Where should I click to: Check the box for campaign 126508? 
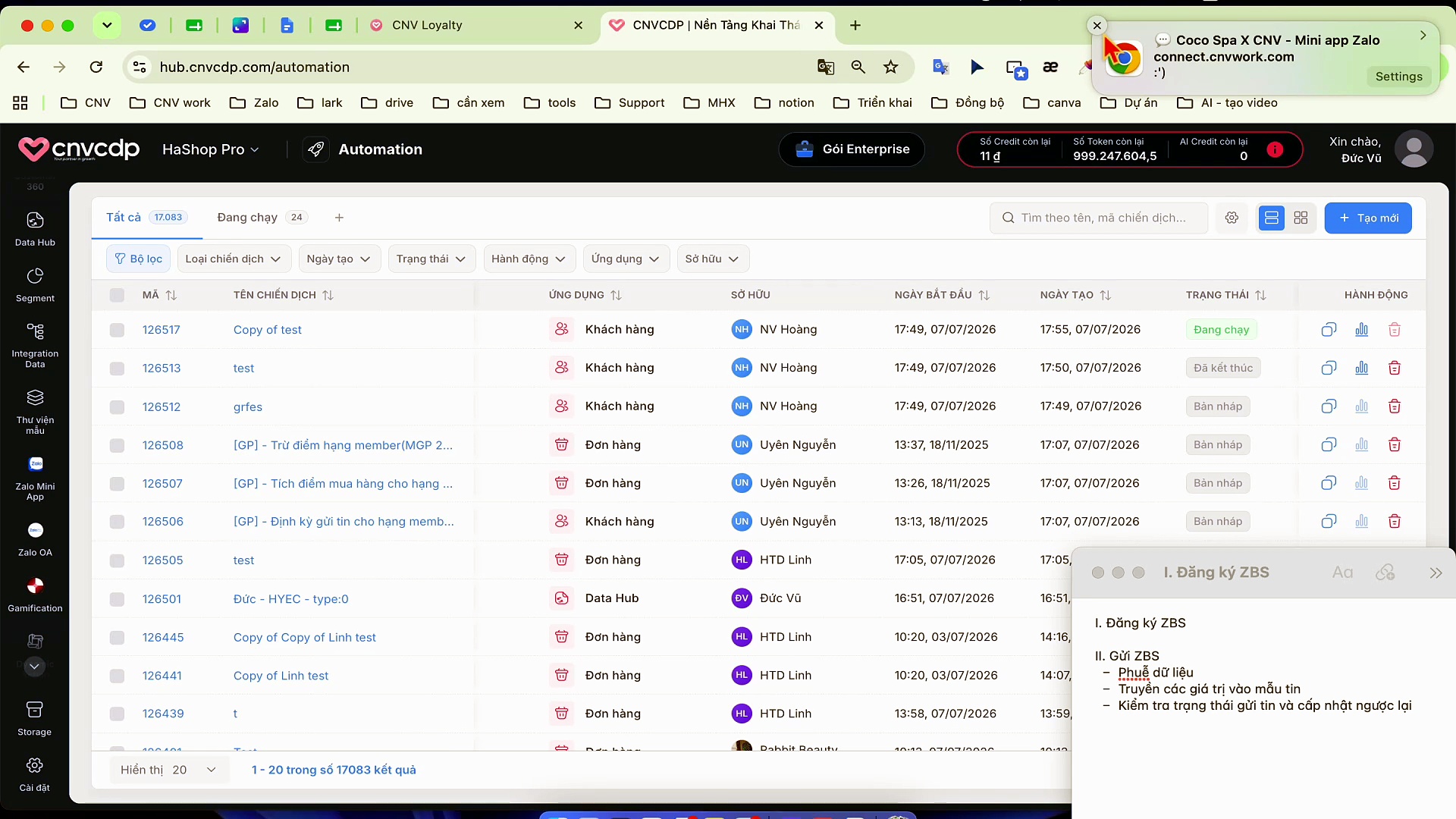[x=117, y=446]
